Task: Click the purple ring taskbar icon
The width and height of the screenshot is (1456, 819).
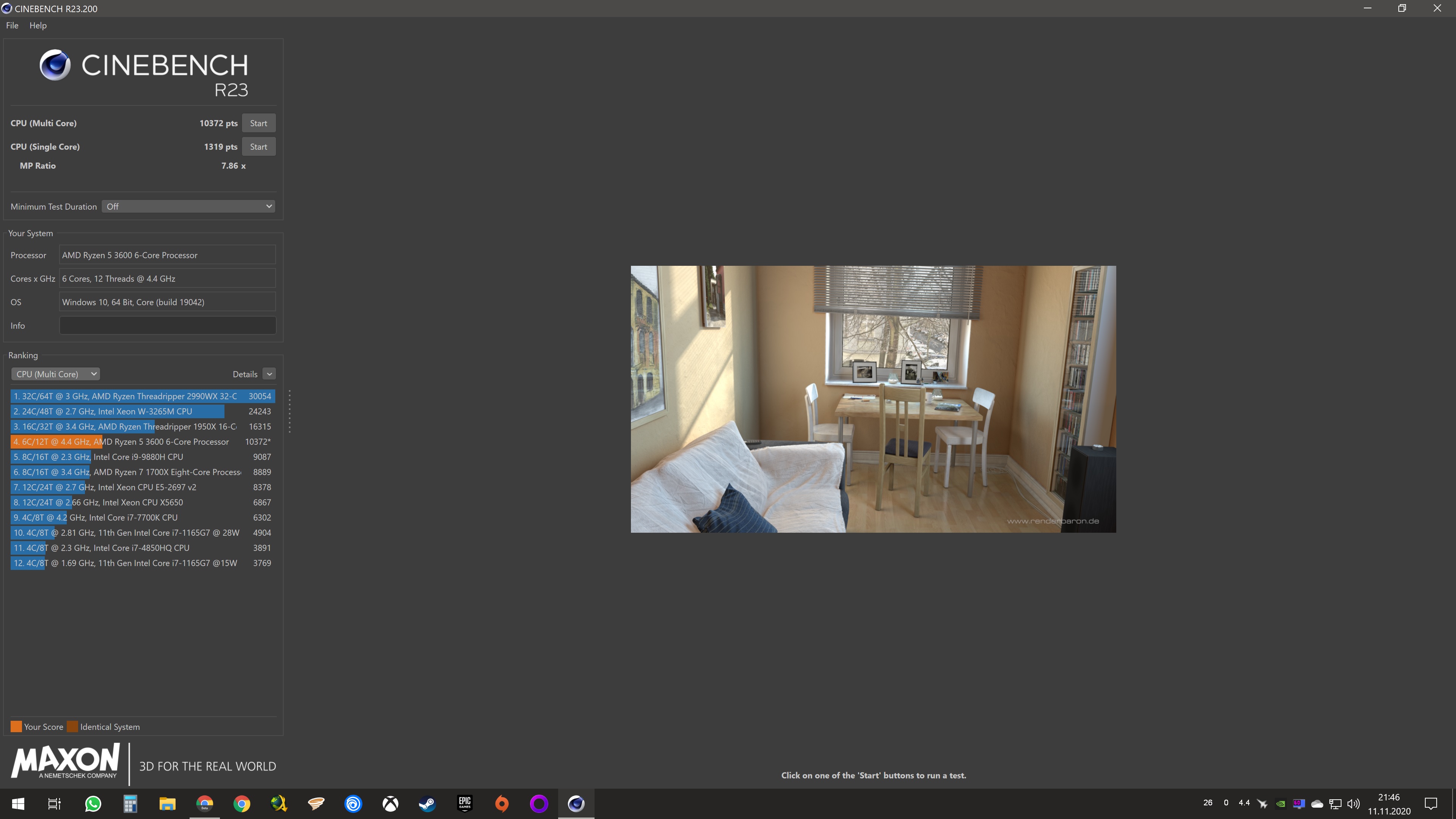Action: [x=539, y=803]
